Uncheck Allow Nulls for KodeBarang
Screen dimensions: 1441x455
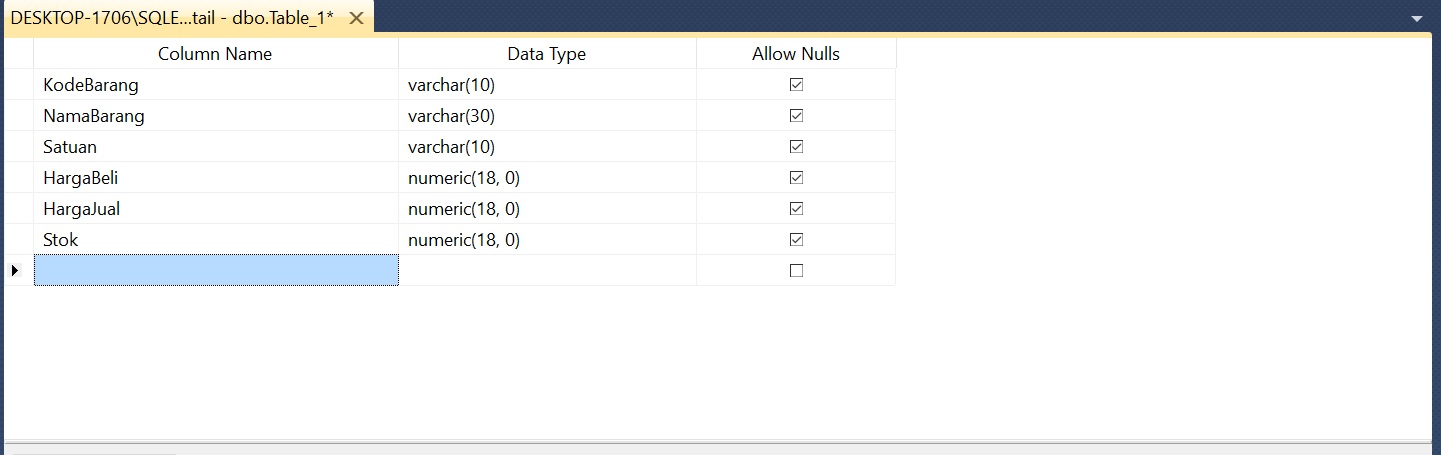click(x=796, y=85)
